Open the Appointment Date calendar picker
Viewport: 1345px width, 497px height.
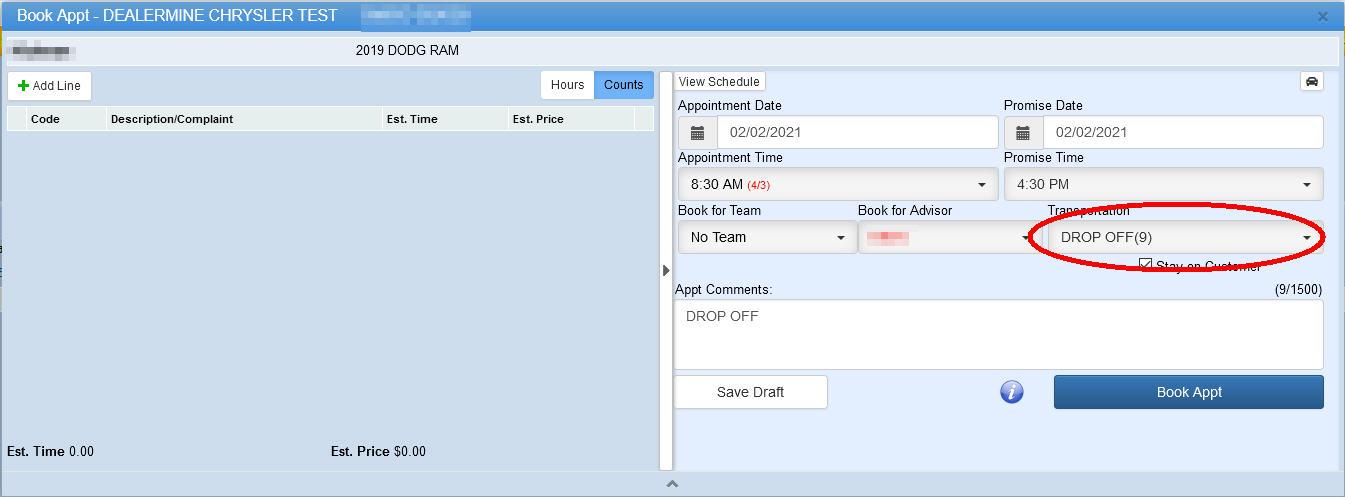coord(698,132)
